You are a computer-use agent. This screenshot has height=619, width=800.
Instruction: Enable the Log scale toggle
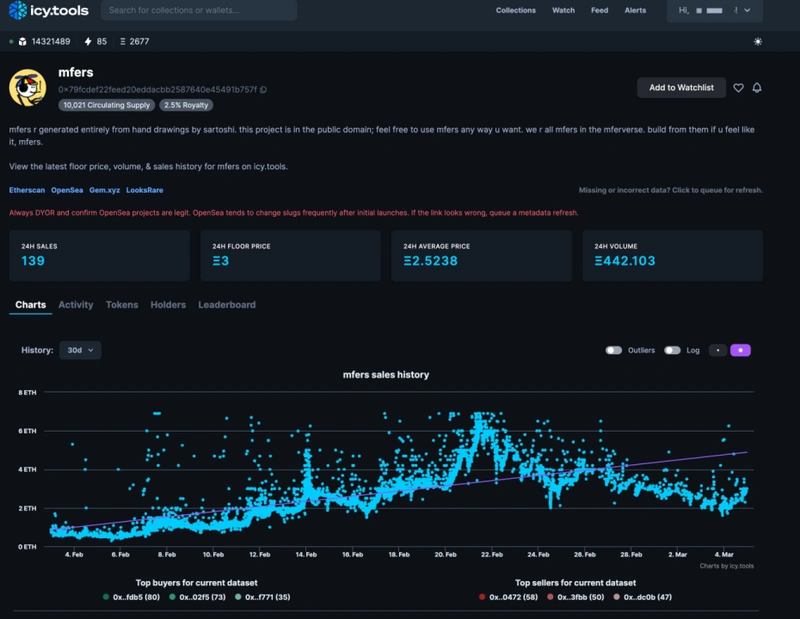coord(672,350)
